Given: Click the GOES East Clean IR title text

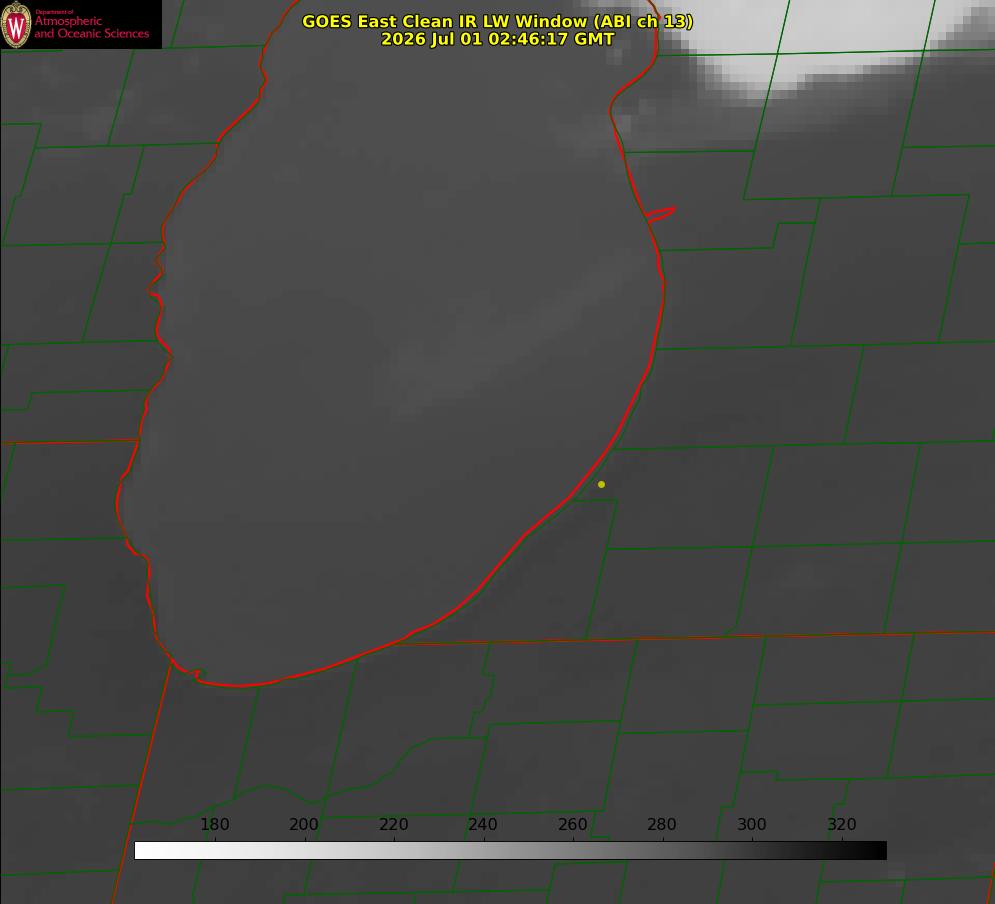Looking at the screenshot, I should point(498,21).
